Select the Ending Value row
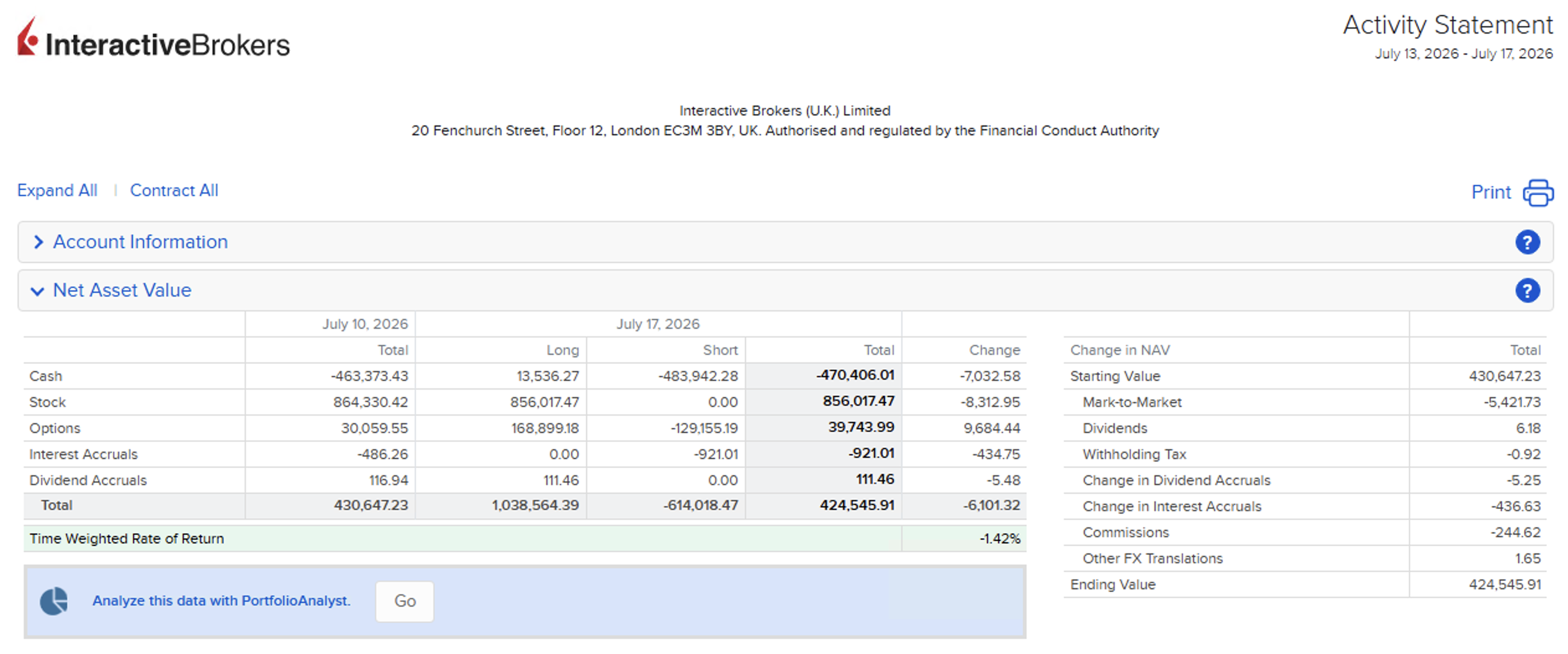The width and height of the screenshot is (1568, 654). (1305, 585)
